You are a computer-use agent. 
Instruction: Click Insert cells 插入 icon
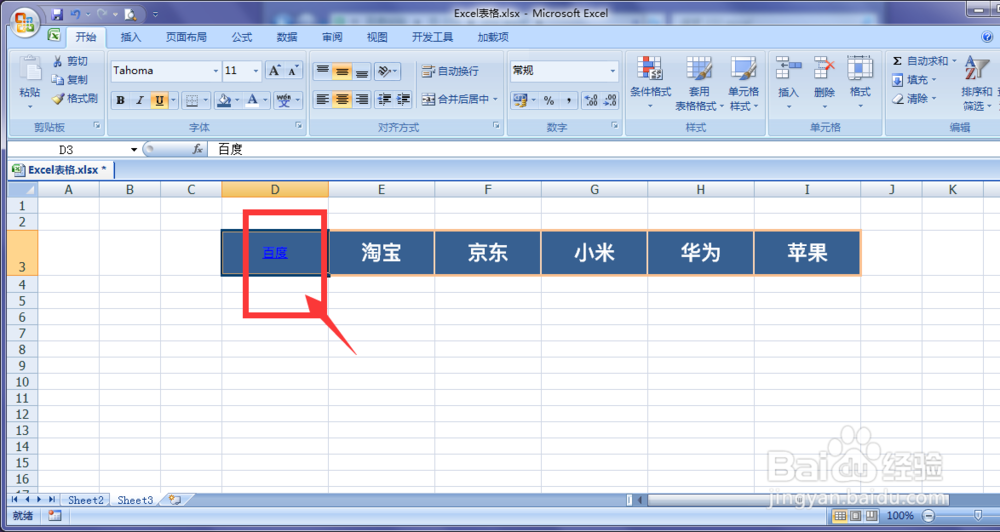click(788, 67)
